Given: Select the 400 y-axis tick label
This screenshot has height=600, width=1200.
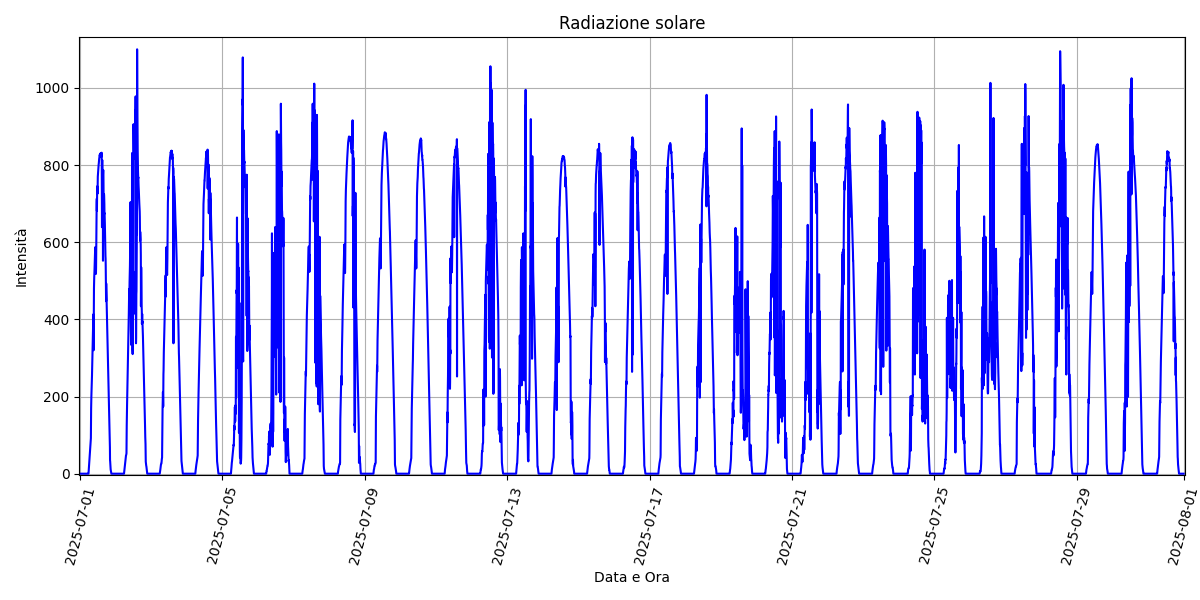Looking at the screenshot, I should click(58, 320).
